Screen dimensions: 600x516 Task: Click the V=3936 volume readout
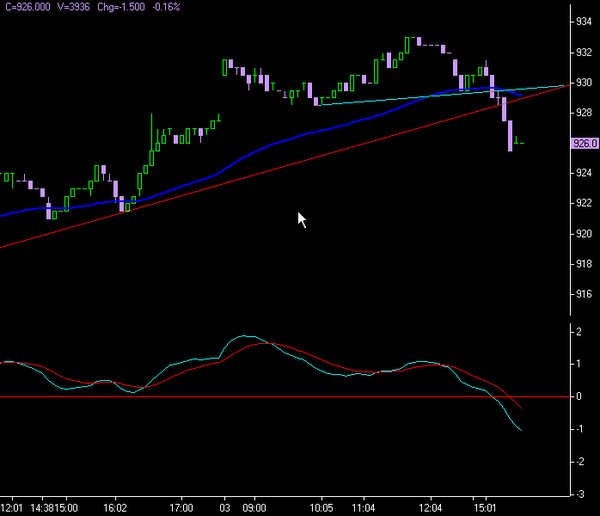tap(73, 7)
